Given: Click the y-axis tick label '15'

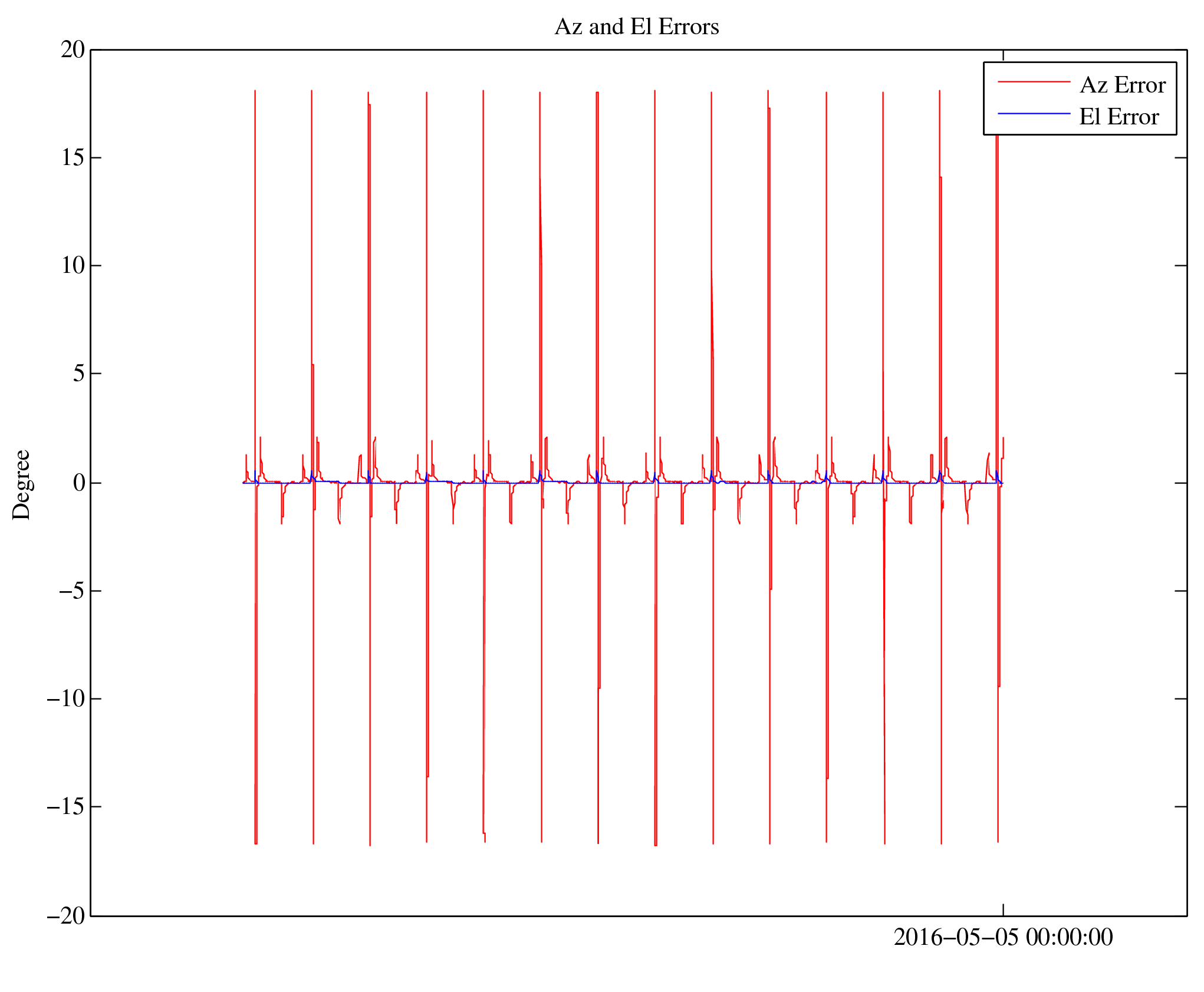Looking at the screenshot, I should 73,157.
